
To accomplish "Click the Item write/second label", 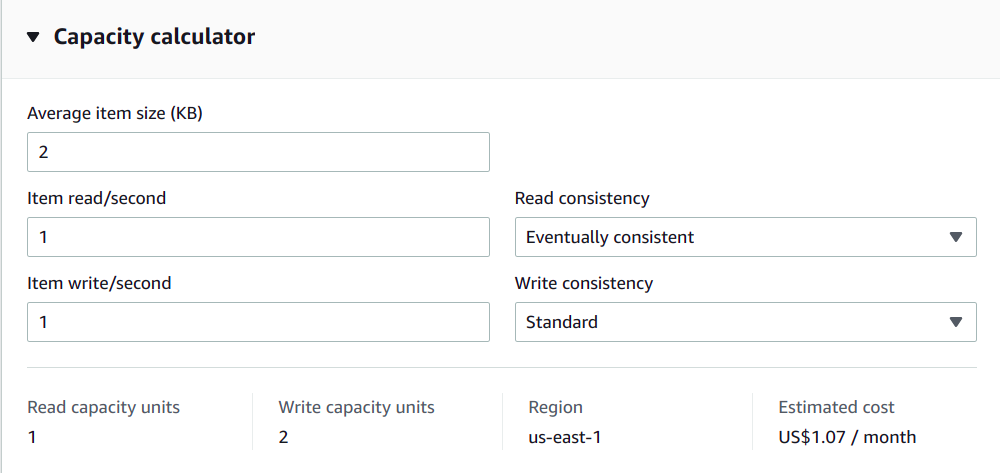I will point(99,283).
